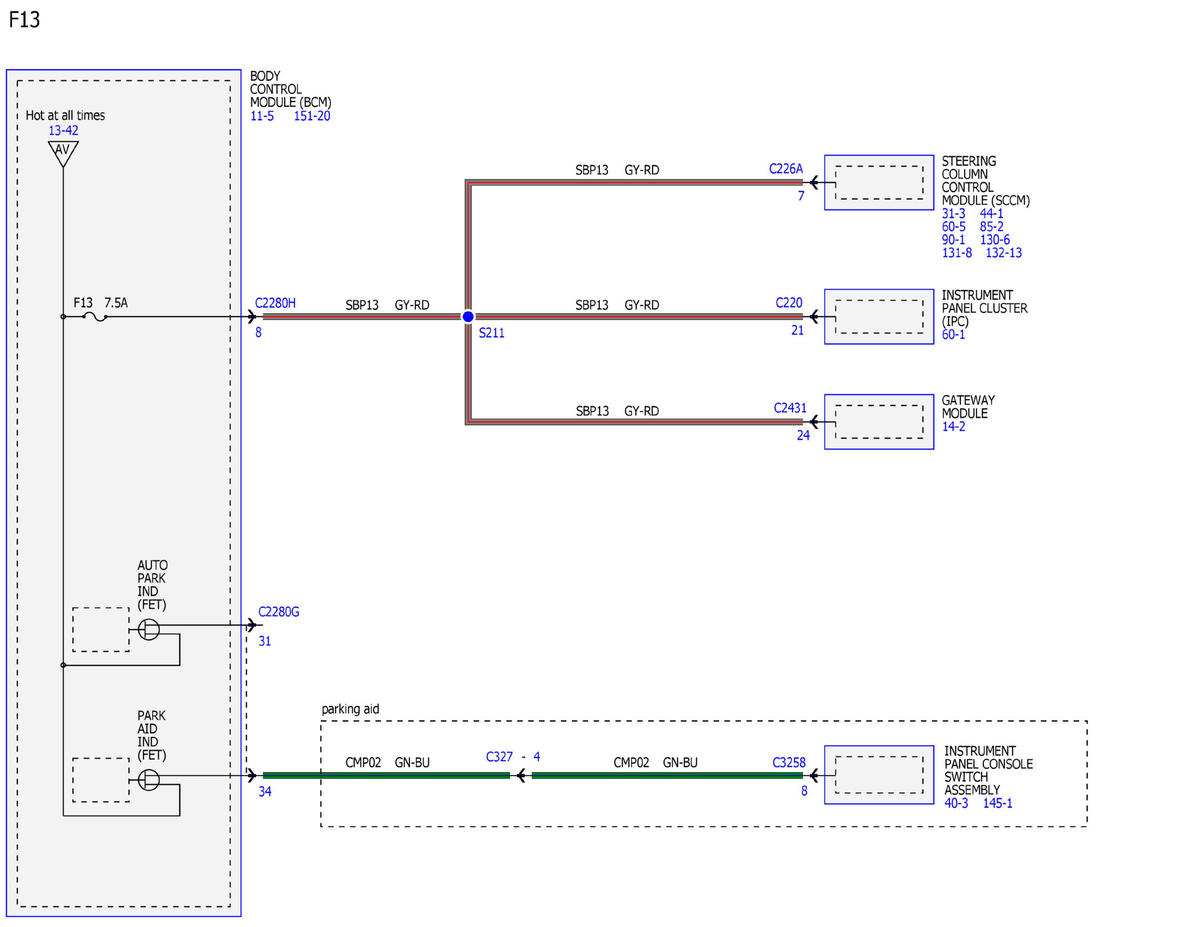Select the Instrument Panel Cluster component box

pyautogui.click(x=879, y=317)
